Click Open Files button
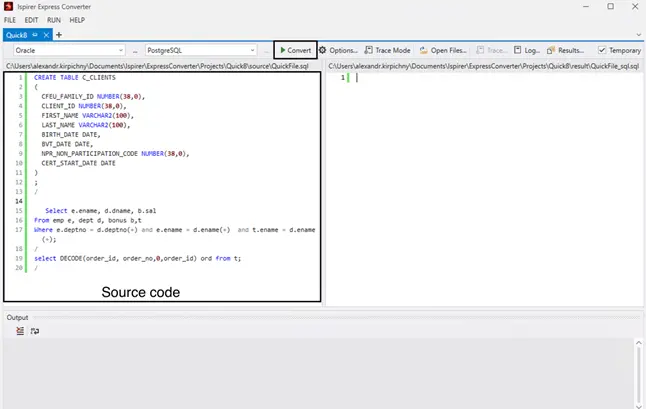This screenshot has width=646, height=409. coord(443,50)
